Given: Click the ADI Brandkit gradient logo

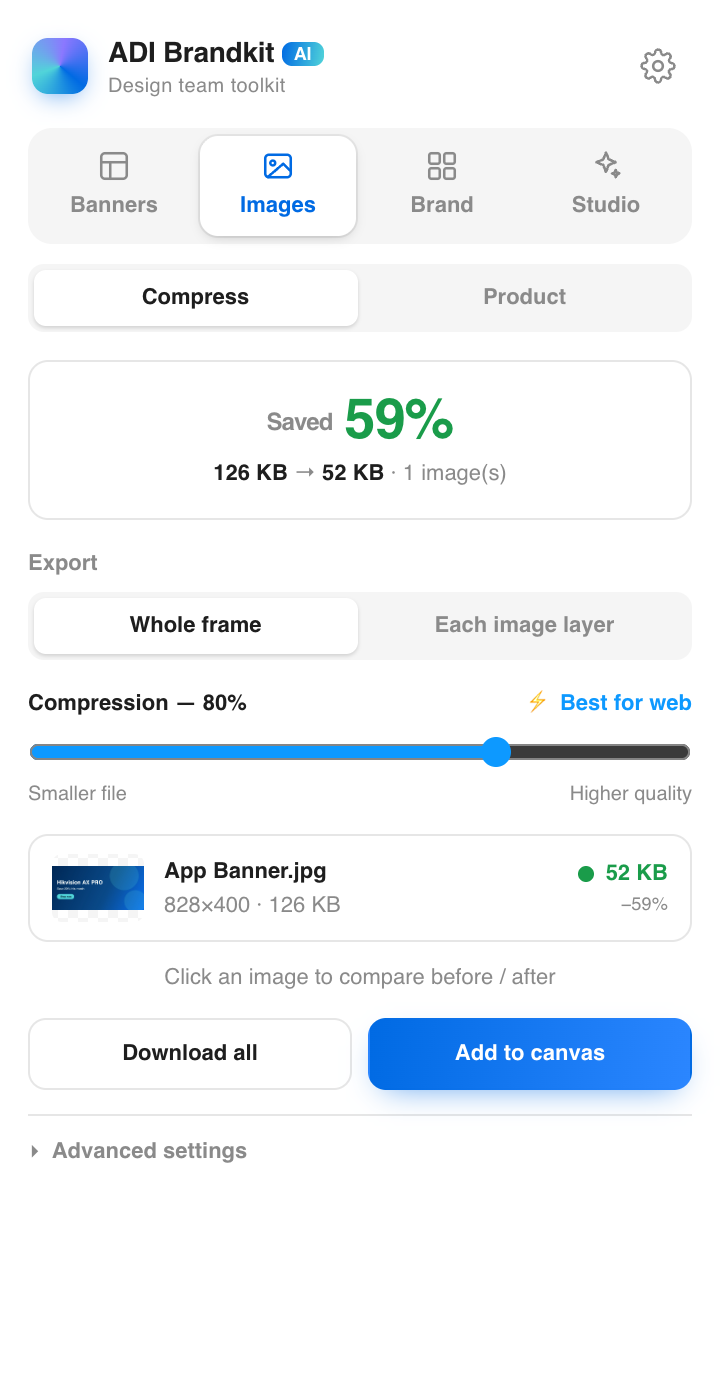Looking at the screenshot, I should (60, 66).
